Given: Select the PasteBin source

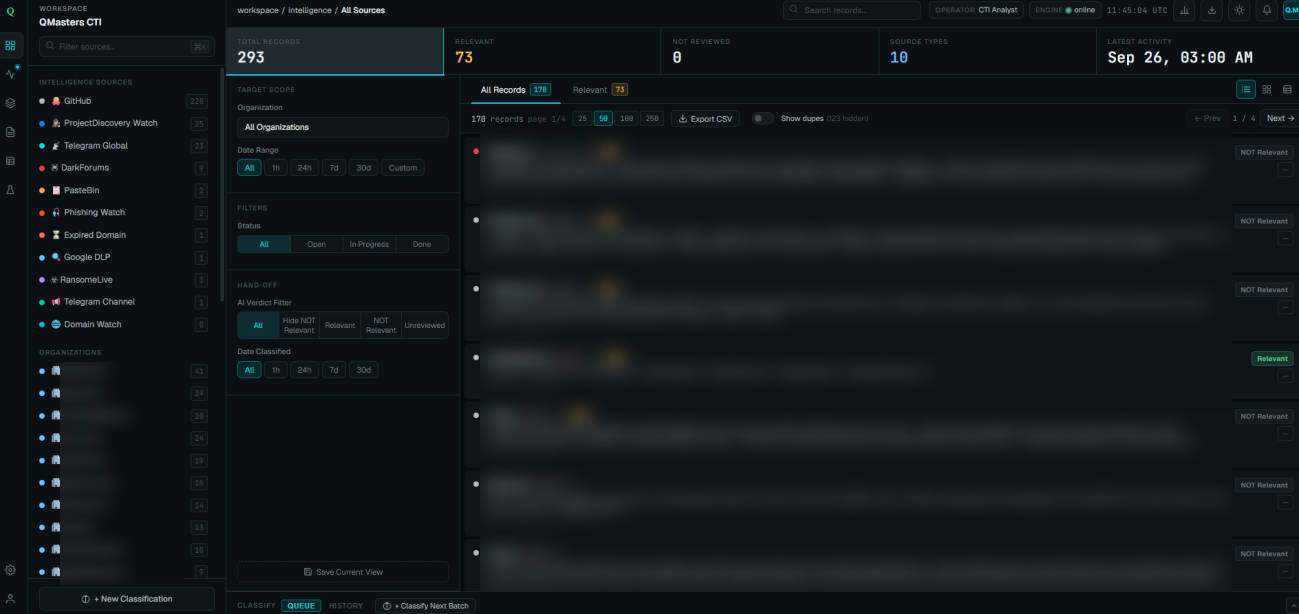Looking at the screenshot, I should (x=123, y=190).
